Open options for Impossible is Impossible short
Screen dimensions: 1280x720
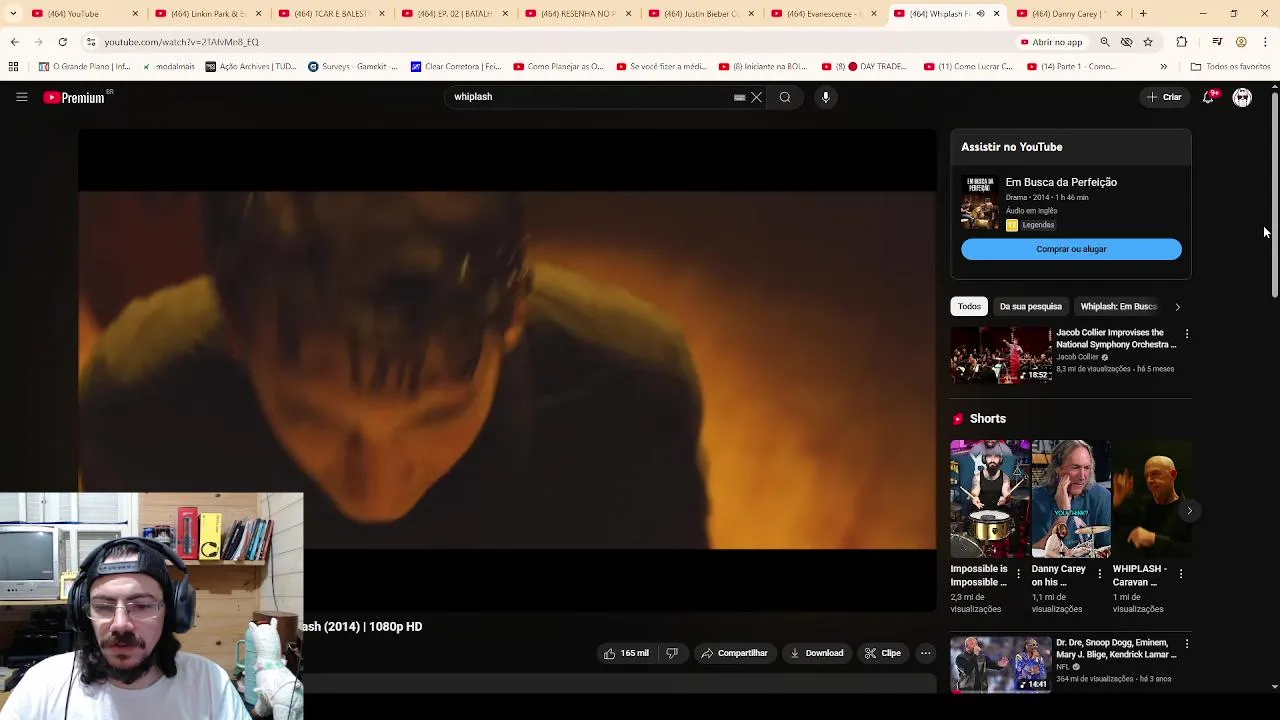pyautogui.click(x=1019, y=574)
